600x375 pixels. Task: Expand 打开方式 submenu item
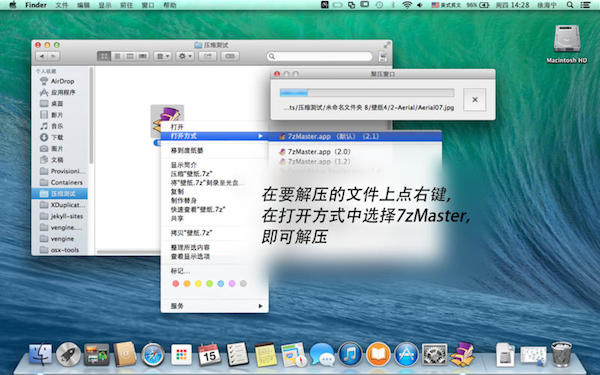(x=214, y=136)
